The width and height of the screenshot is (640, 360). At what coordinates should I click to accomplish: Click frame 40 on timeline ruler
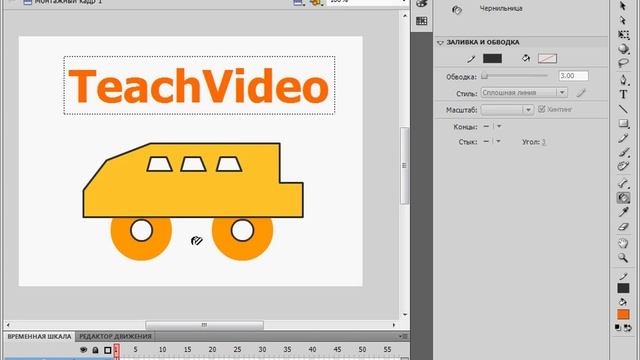click(x=312, y=349)
